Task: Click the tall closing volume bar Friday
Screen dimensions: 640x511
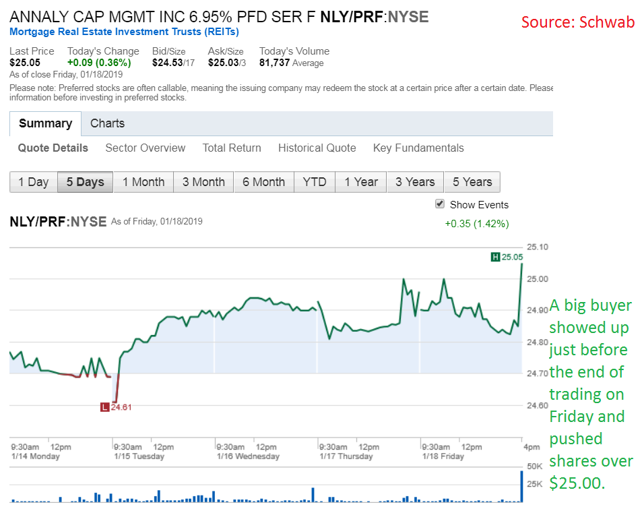Action: (521, 487)
